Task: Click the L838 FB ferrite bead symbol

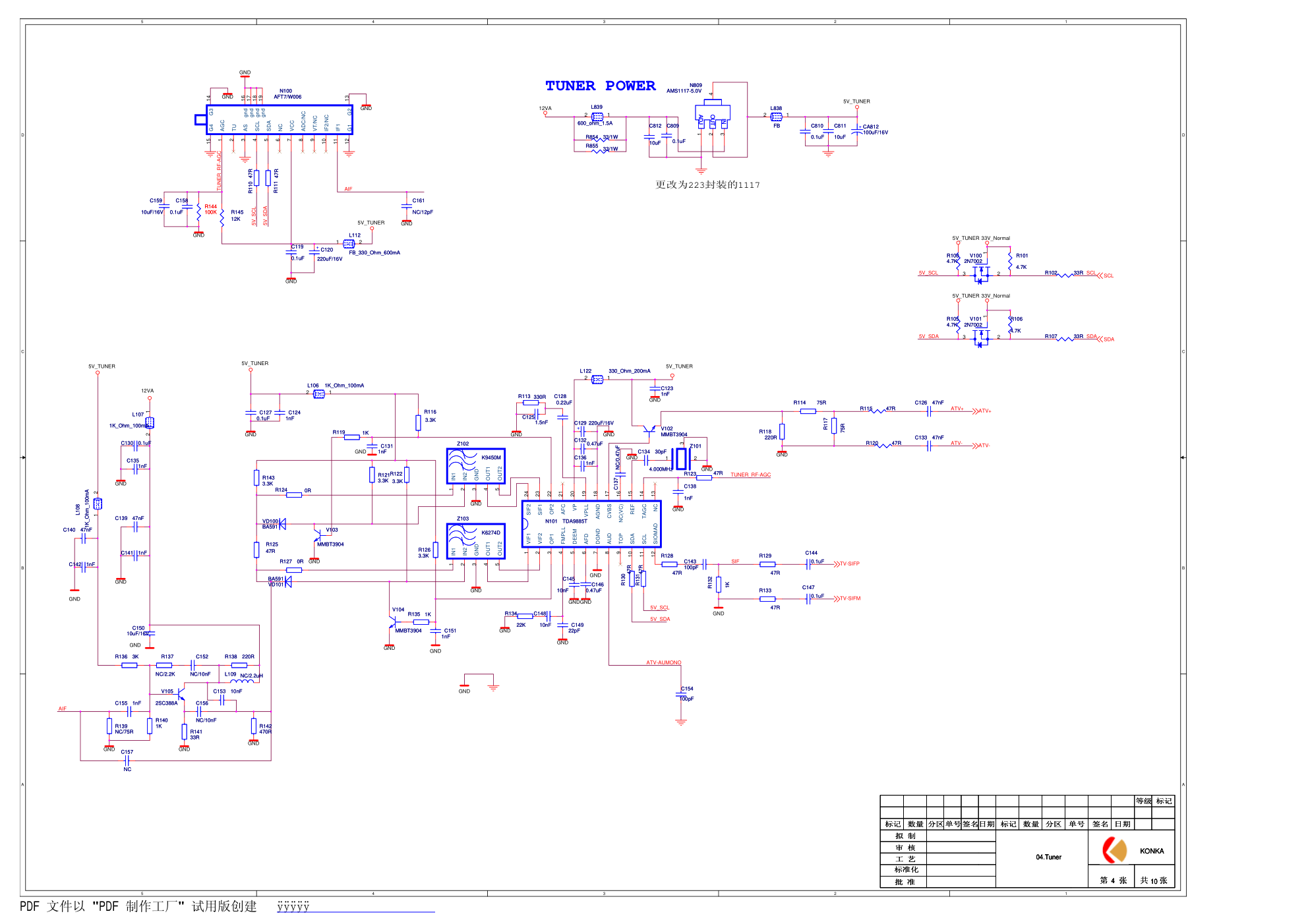Action: coord(777,117)
